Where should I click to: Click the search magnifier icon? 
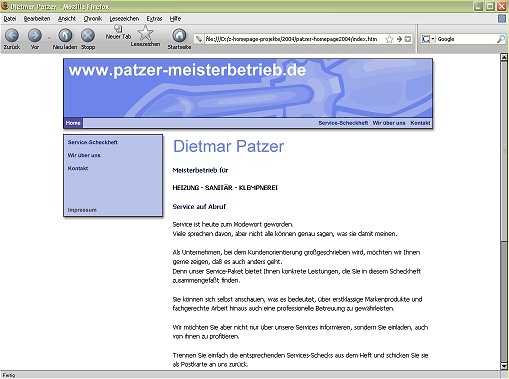(x=501, y=39)
